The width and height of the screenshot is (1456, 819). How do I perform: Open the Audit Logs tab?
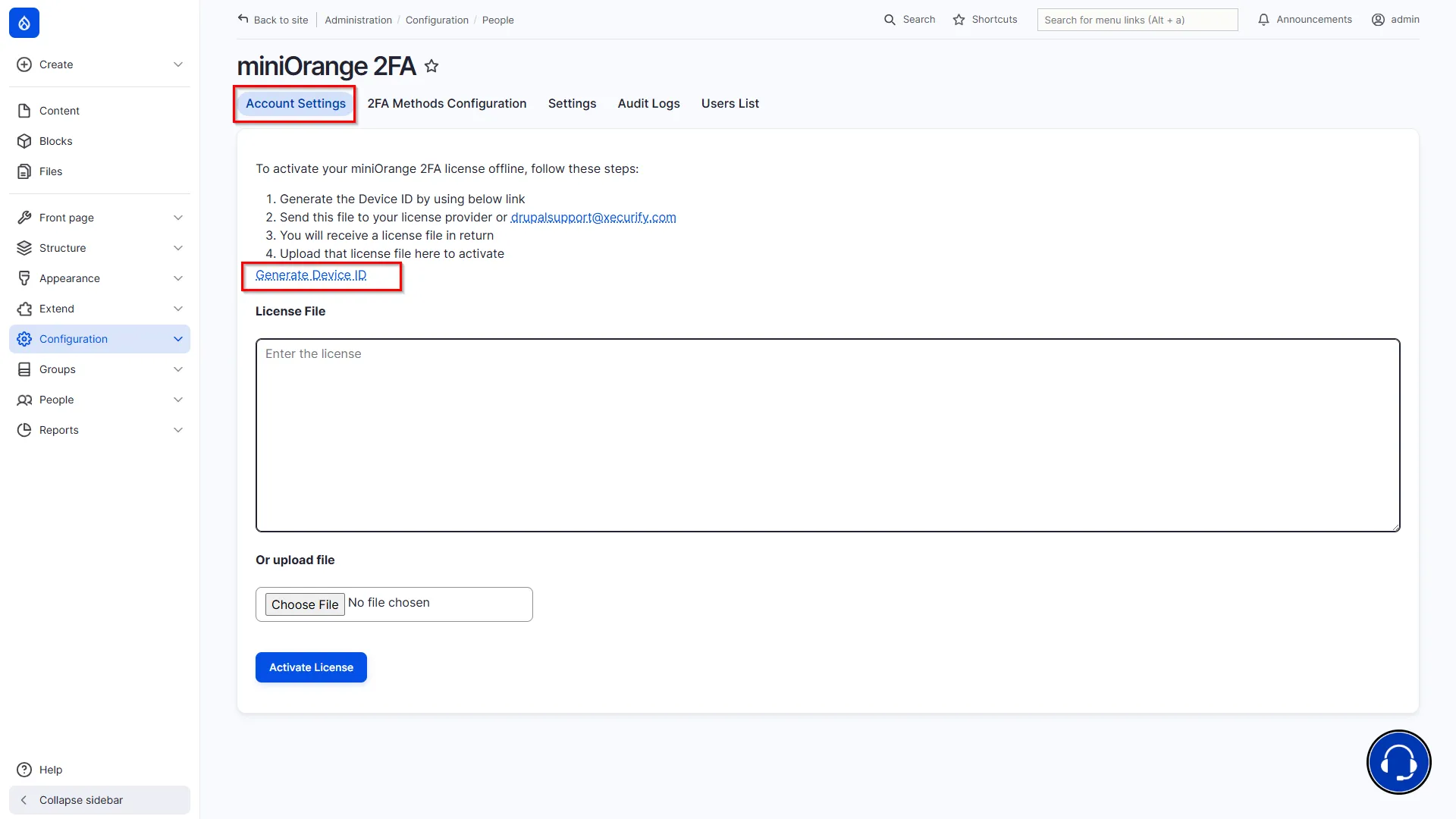coord(648,104)
